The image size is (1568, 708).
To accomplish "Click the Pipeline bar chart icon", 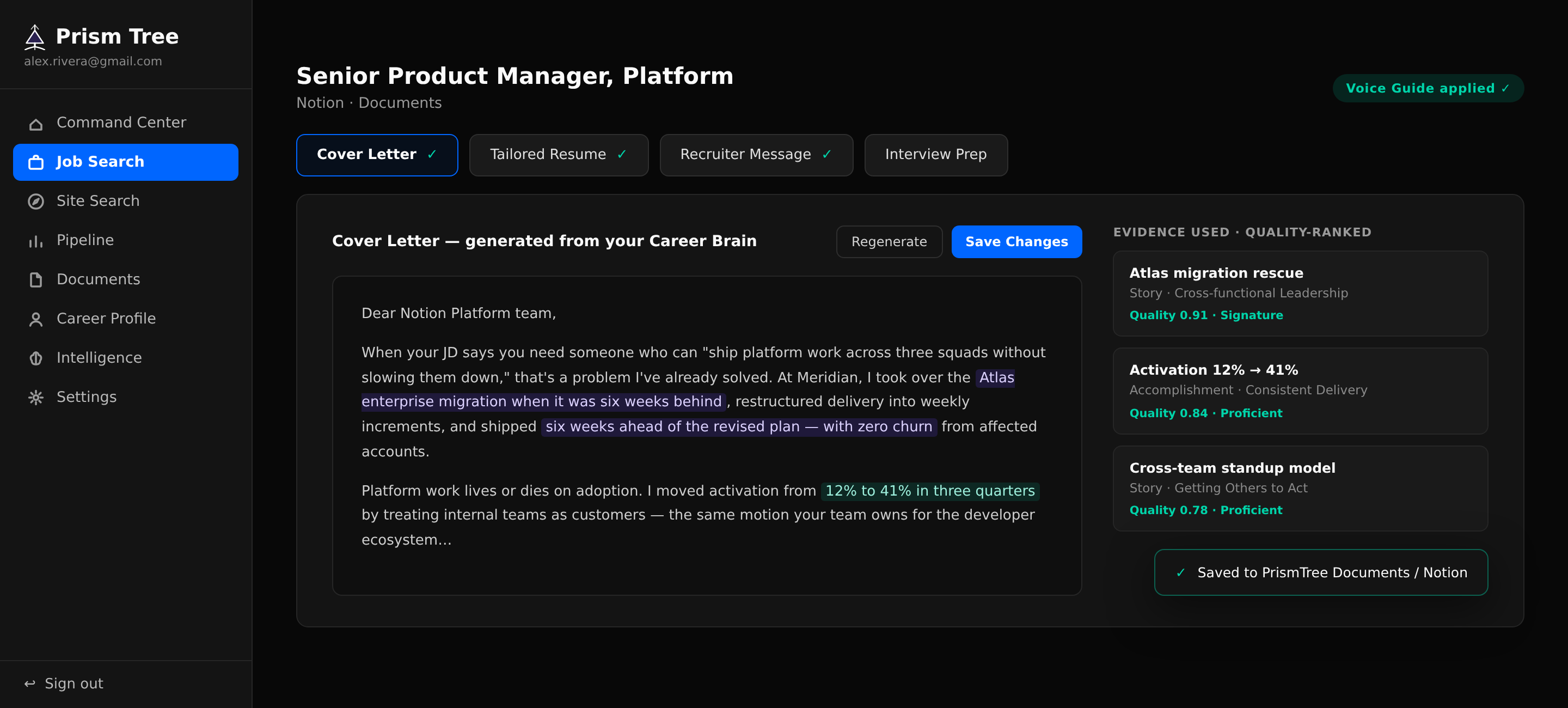I will click(x=36, y=241).
